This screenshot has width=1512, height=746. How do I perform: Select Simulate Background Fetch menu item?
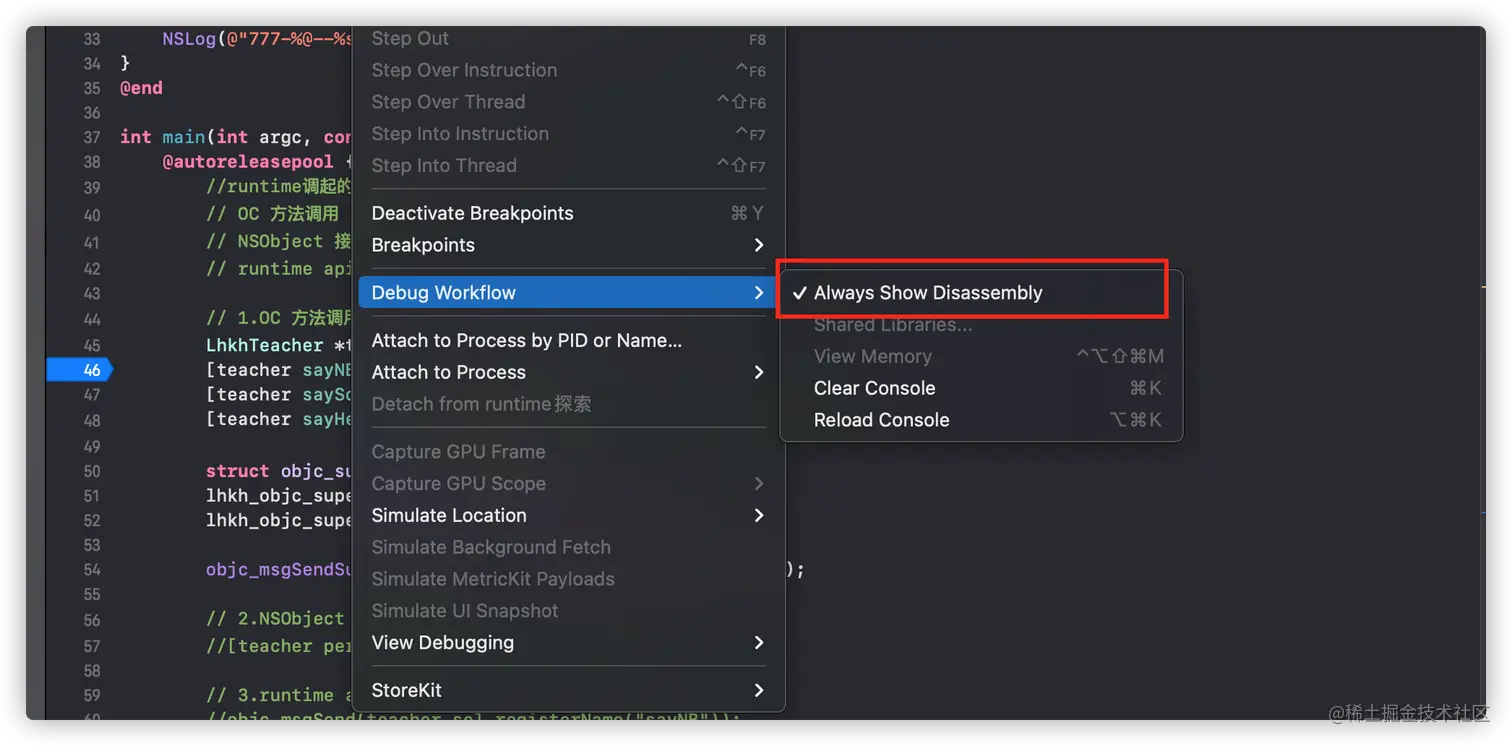tap(568, 547)
